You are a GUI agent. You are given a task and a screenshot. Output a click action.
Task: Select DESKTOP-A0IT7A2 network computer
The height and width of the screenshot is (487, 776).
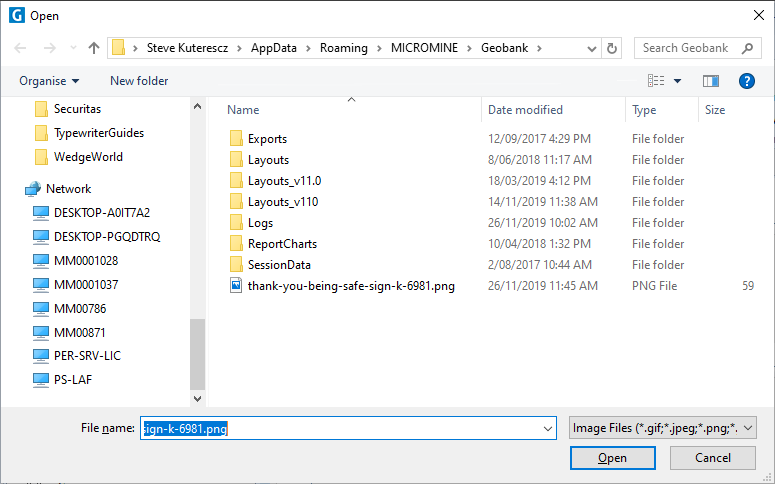coord(92,213)
